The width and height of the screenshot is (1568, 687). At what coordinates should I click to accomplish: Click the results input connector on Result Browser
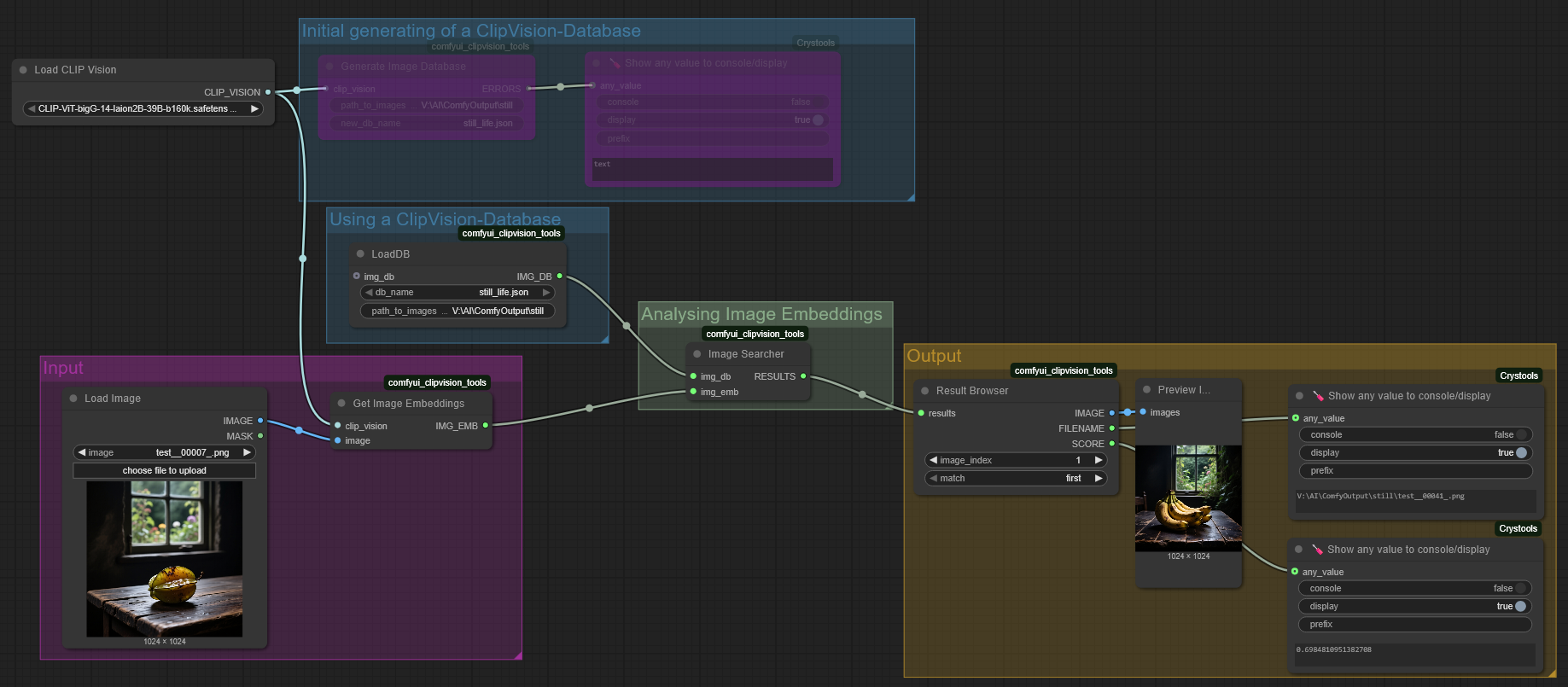[x=921, y=413]
